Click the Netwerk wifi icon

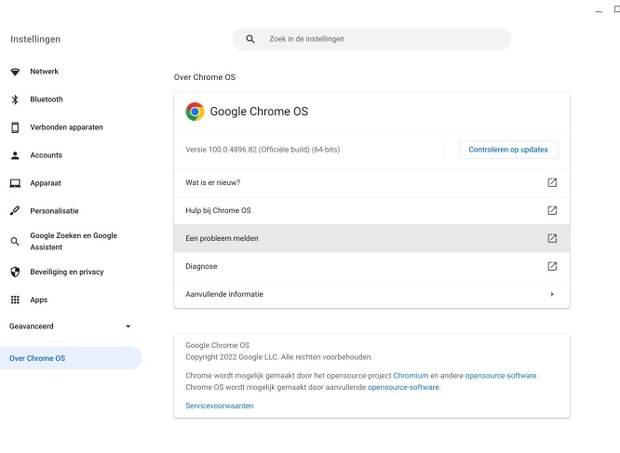(15, 72)
